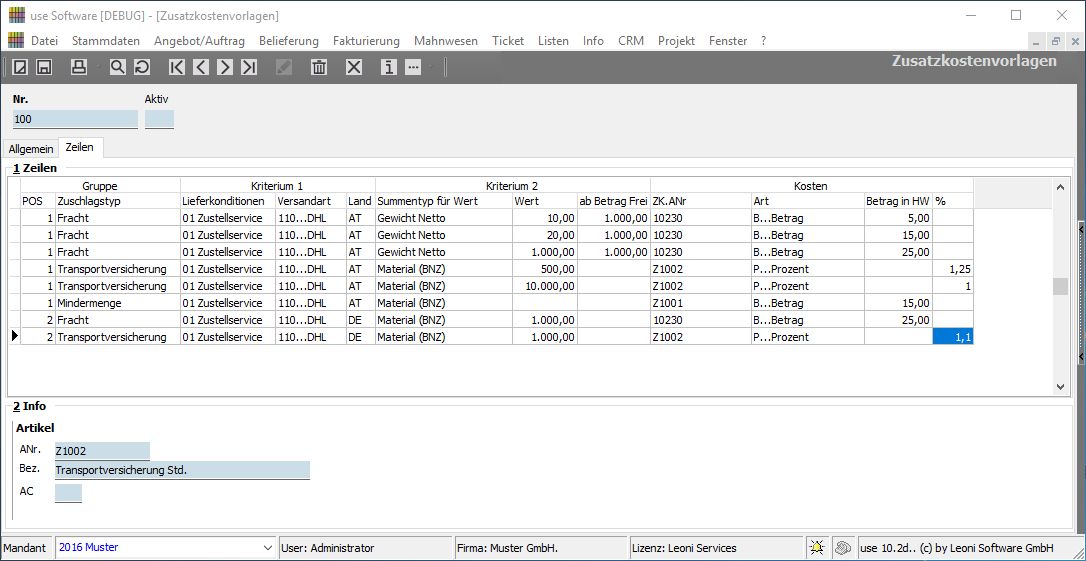
Task: Click the ANr. field with Z1002
Action: (x=103, y=451)
